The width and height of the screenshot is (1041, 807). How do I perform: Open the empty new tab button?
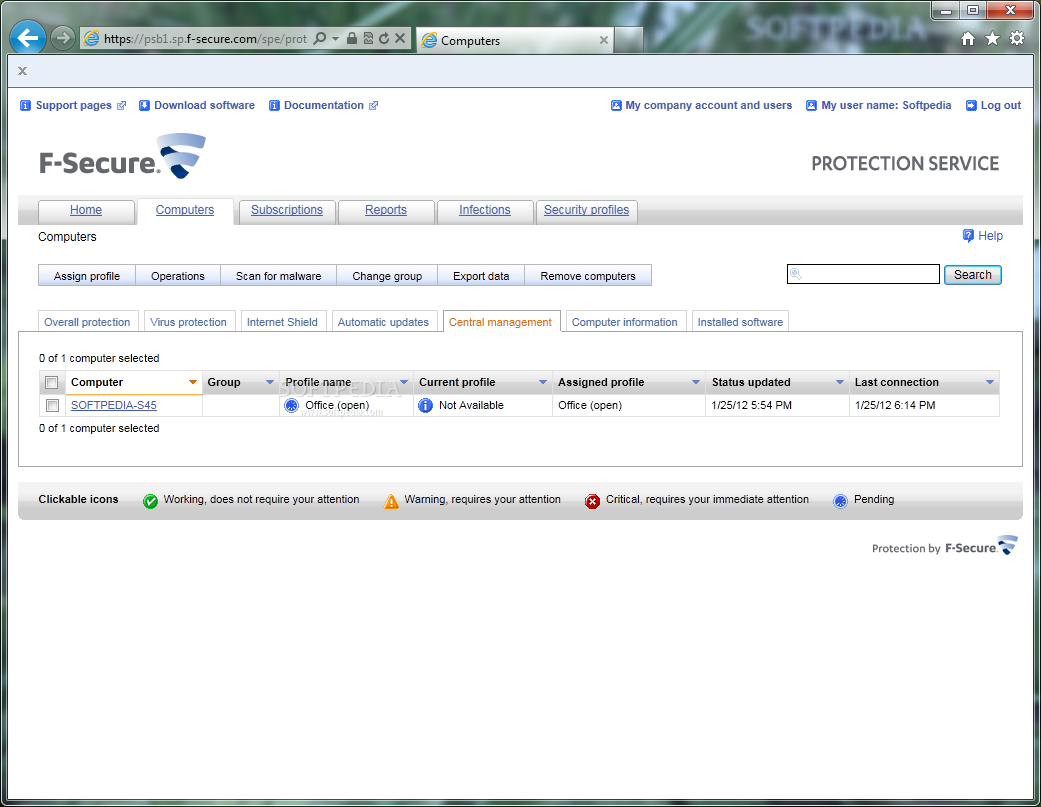628,40
